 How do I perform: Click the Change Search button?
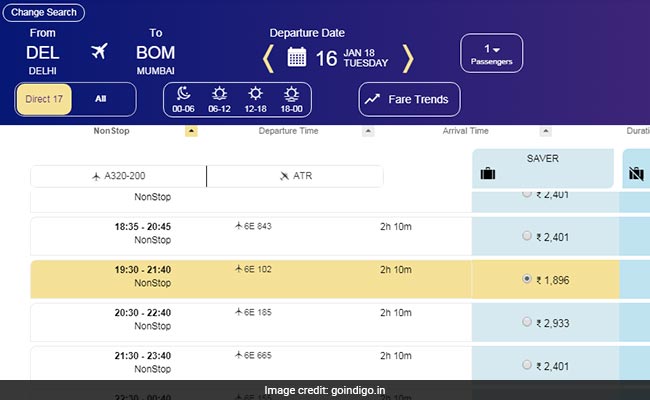point(44,12)
